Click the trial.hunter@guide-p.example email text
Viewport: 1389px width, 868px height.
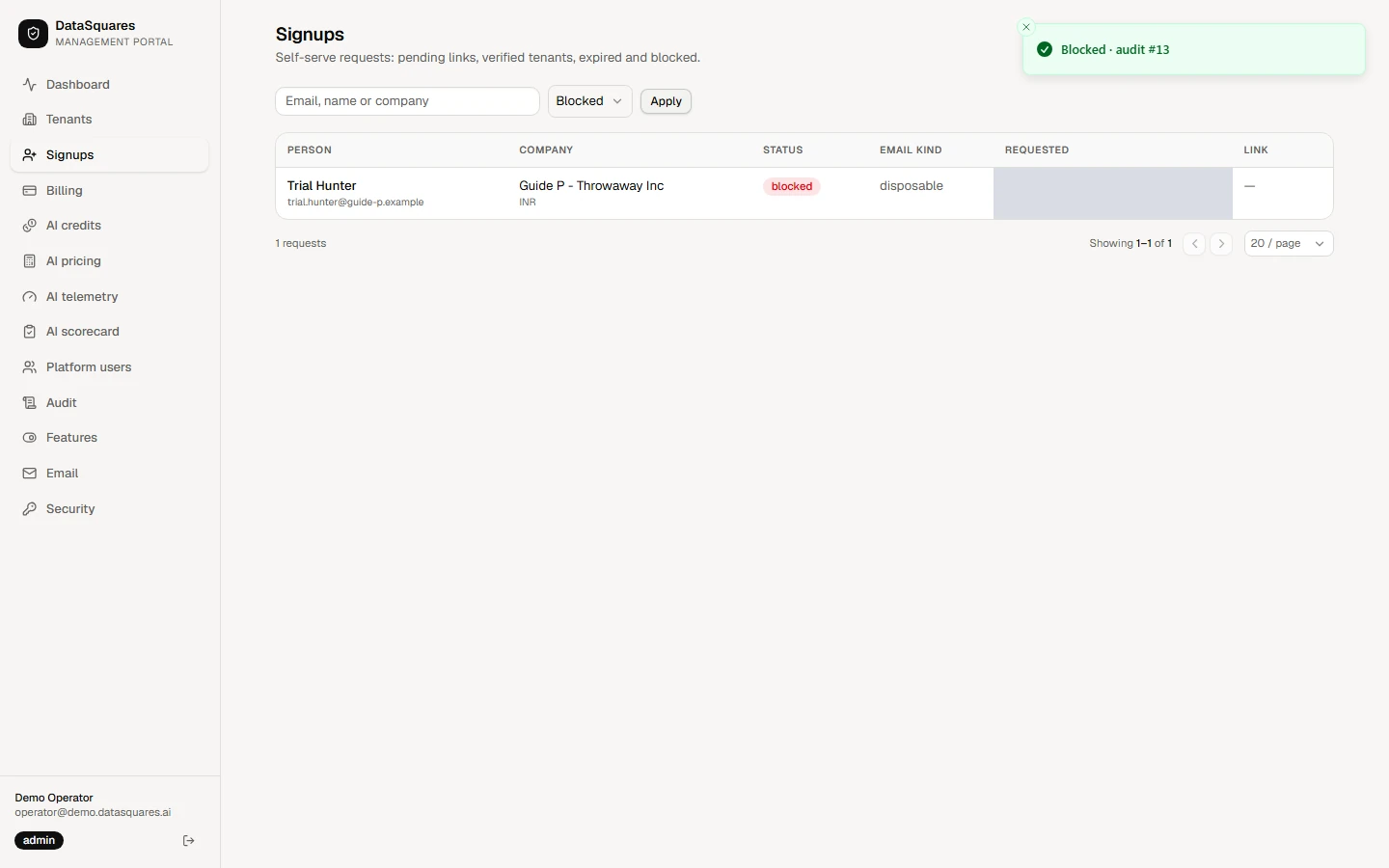[x=356, y=203]
